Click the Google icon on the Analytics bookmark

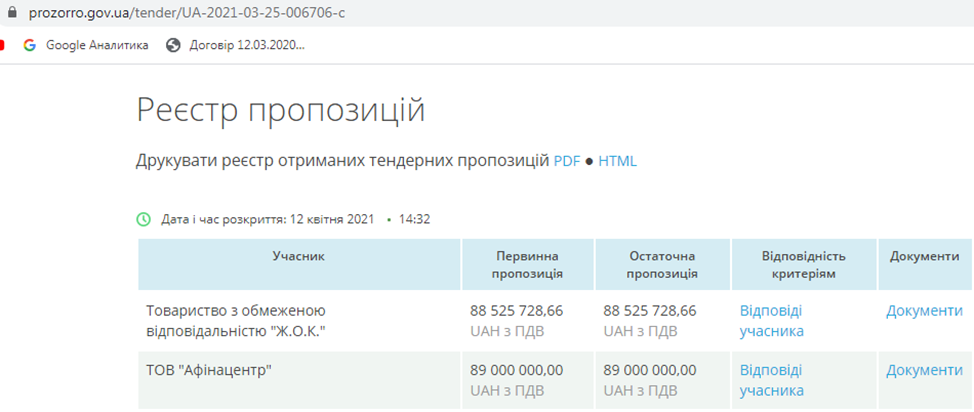(29, 45)
